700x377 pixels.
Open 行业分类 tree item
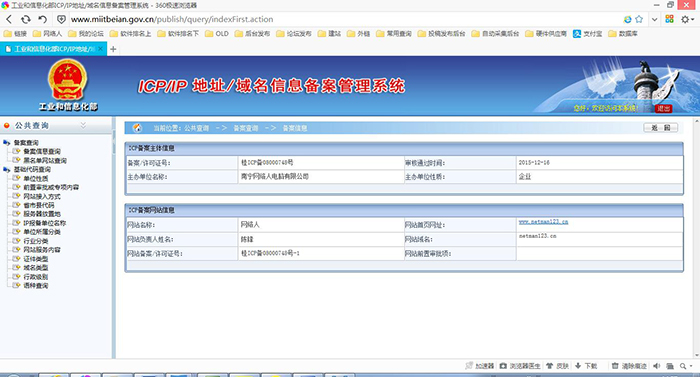coord(36,241)
